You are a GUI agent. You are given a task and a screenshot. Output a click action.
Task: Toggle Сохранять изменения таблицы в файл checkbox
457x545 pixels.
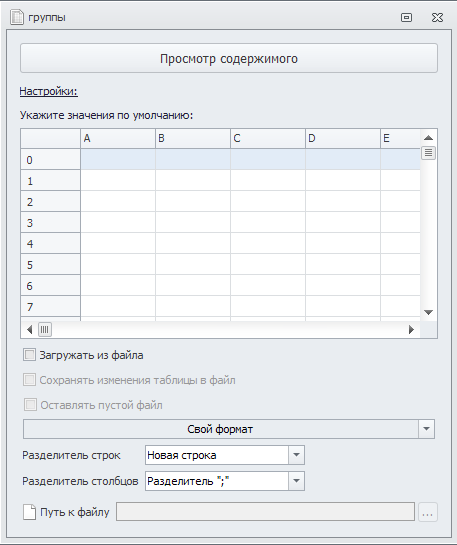[29, 380]
